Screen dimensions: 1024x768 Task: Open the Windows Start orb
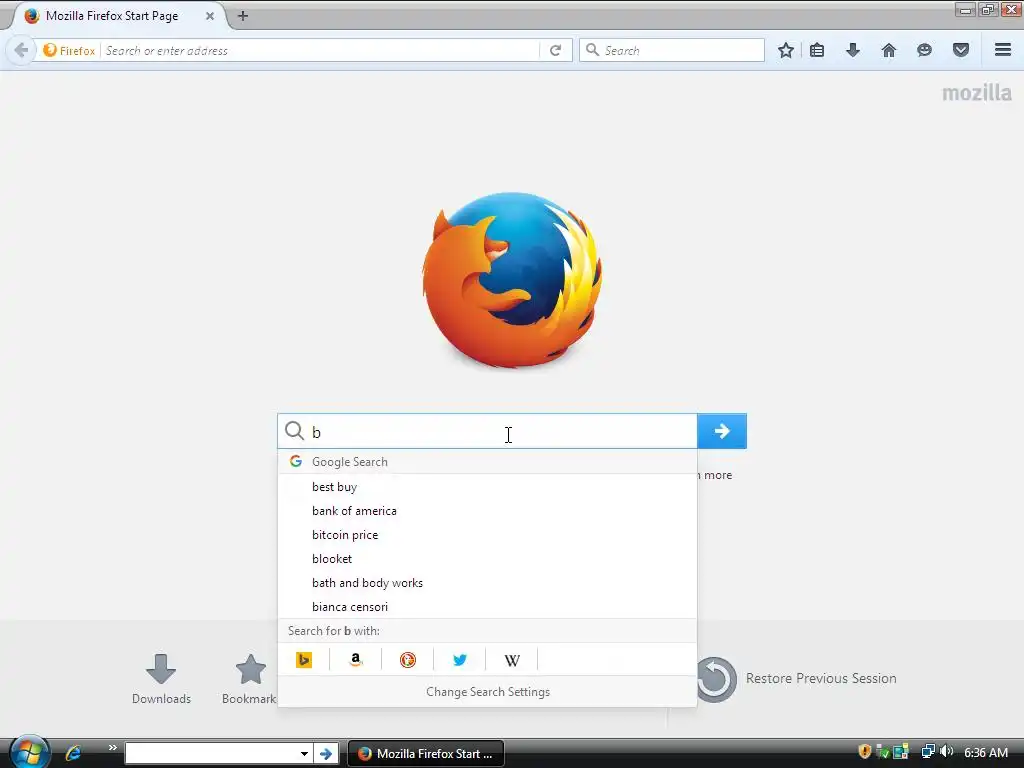30,752
